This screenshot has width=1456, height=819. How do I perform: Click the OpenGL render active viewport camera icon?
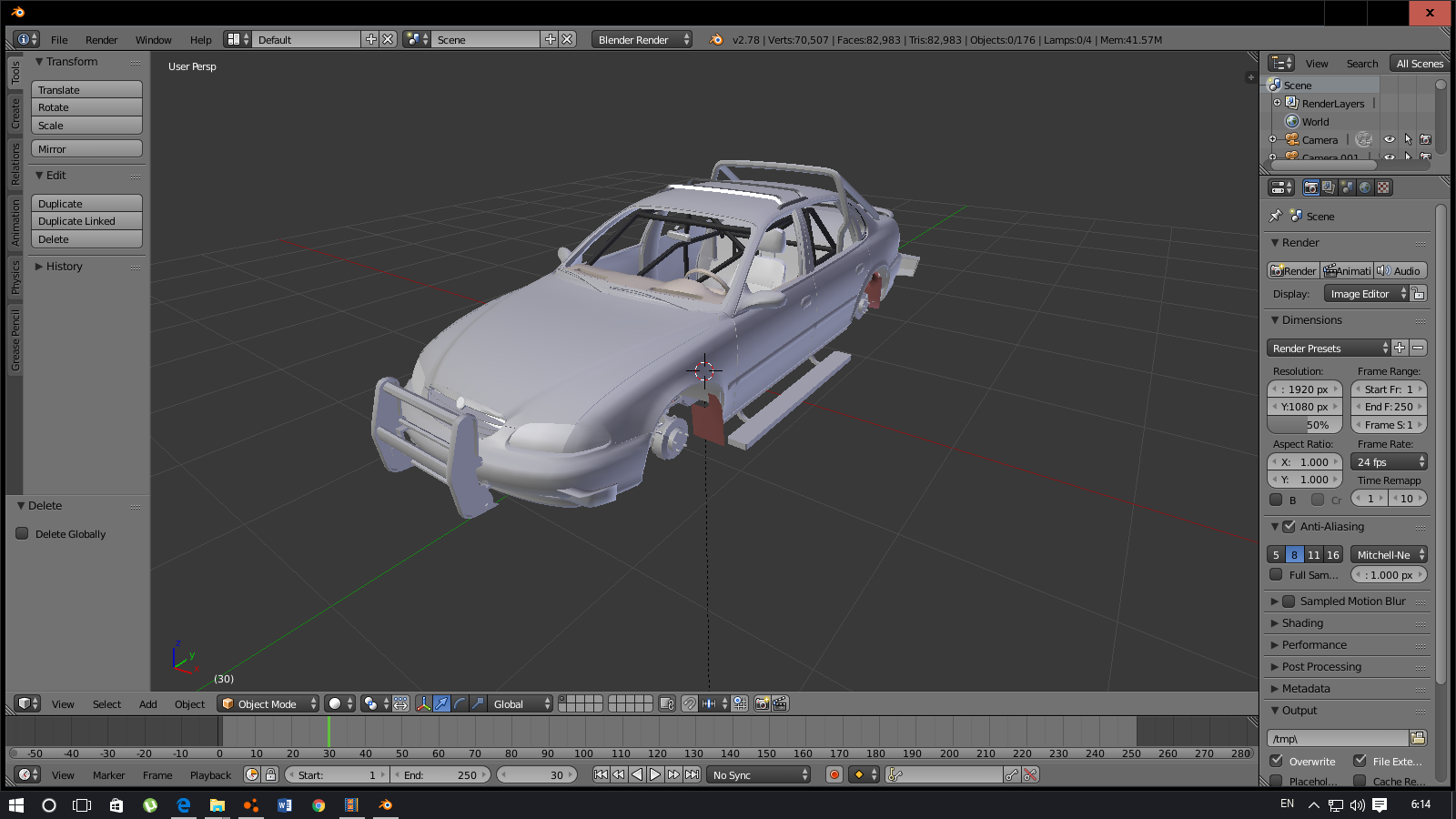tap(762, 703)
